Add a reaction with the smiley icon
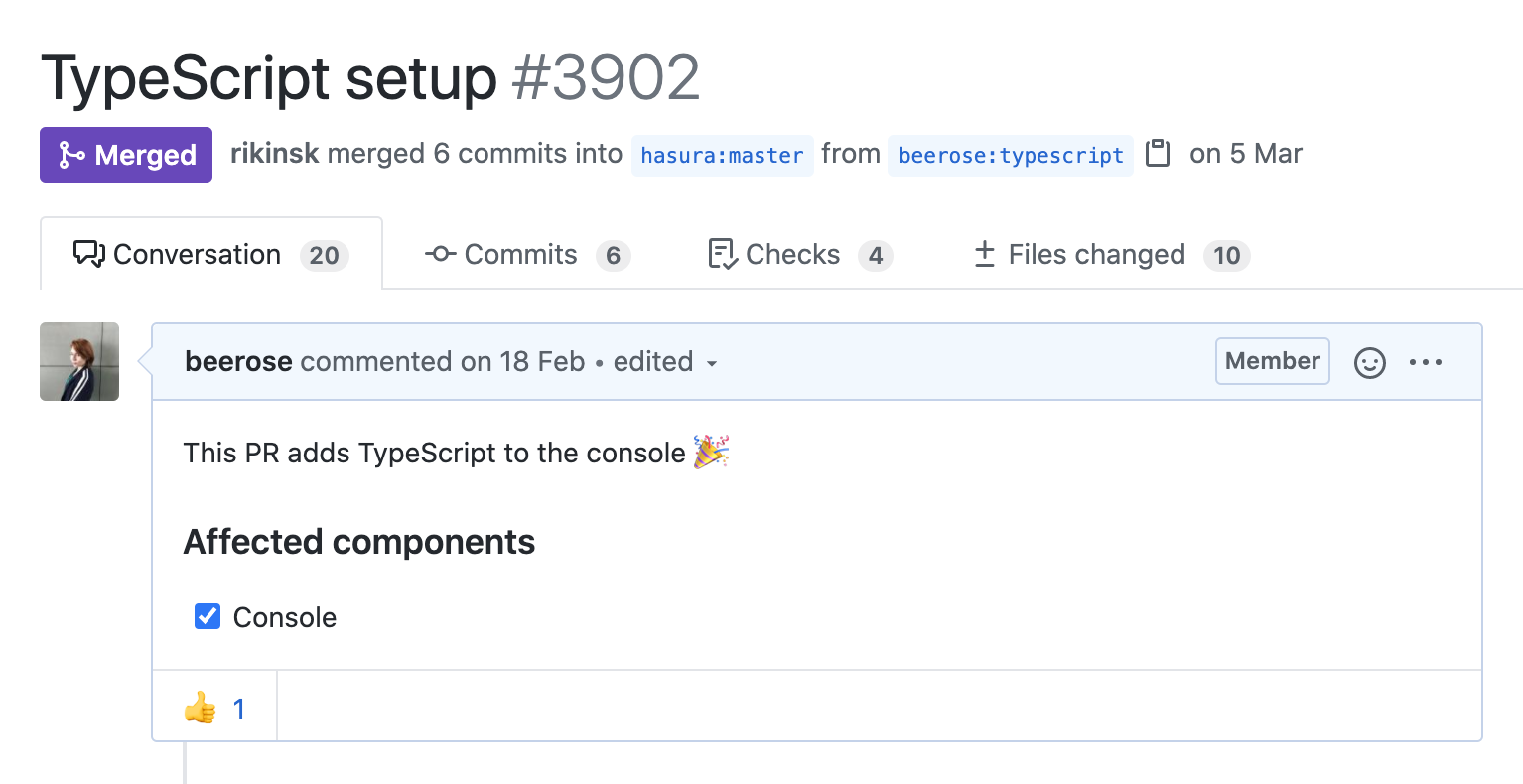 point(1369,362)
